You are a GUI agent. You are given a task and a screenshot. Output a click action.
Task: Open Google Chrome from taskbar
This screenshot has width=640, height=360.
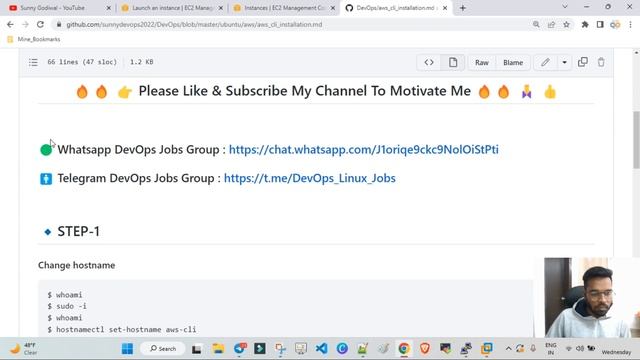[x=404, y=348]
